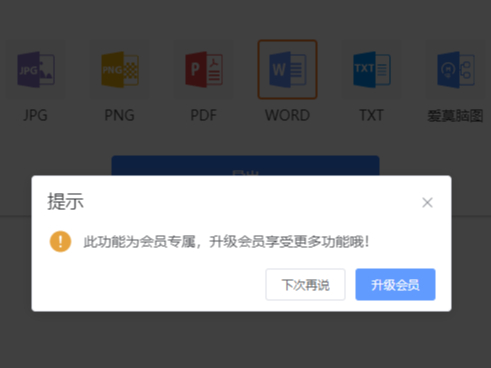Choose the TXT export format icon

[x=372, y=69]
